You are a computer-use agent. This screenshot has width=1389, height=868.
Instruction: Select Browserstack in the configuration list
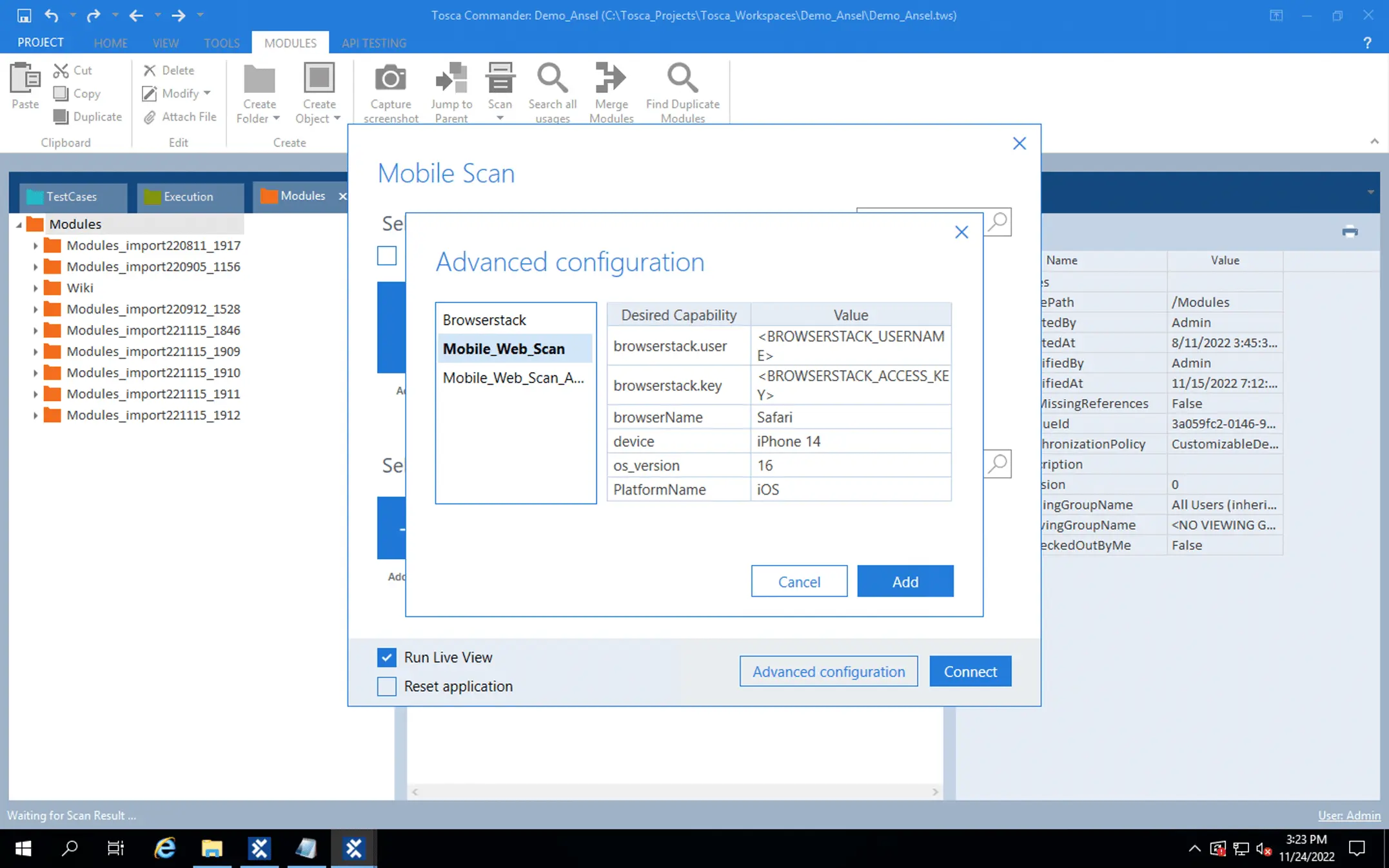(484, 320)
